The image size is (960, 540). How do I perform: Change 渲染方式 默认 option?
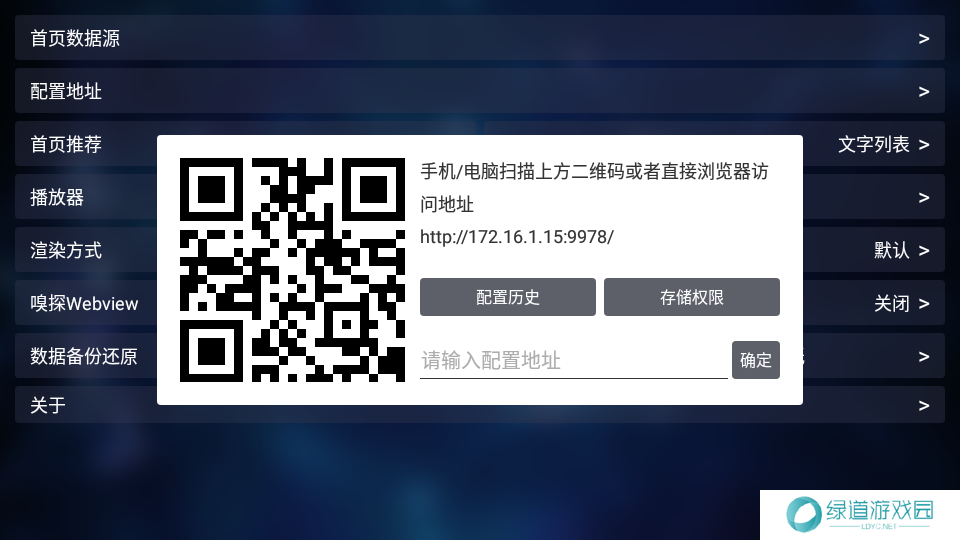[902, 250]
